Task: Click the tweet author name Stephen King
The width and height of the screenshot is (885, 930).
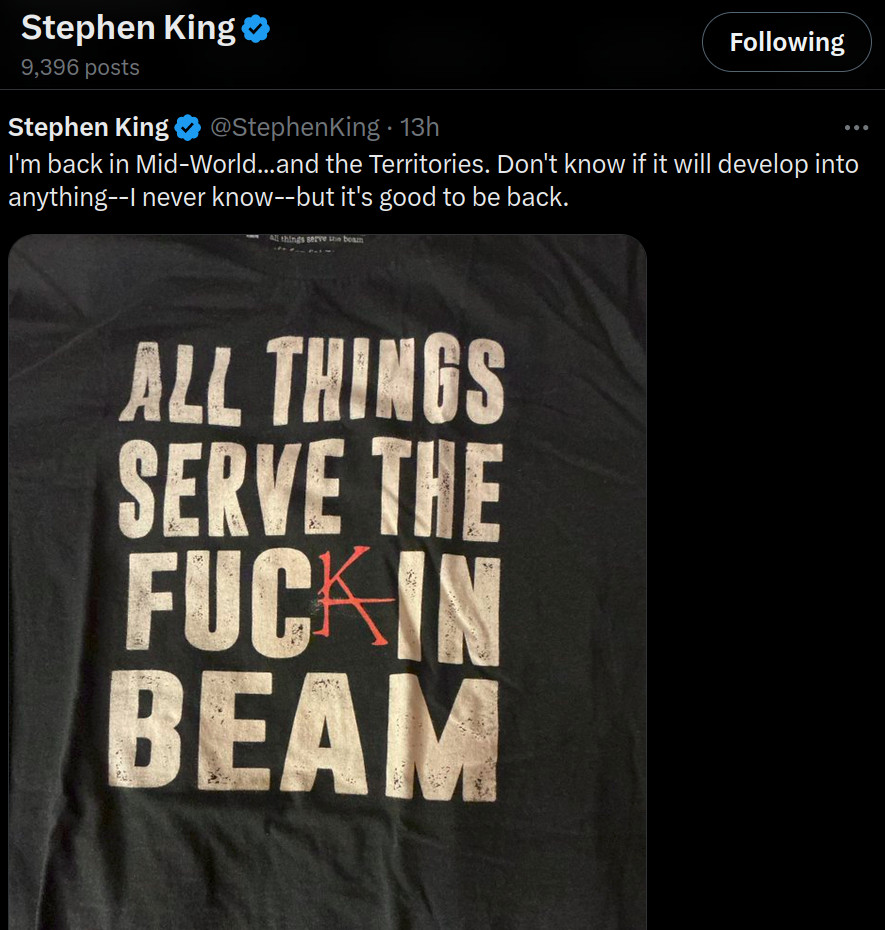Action: pos(88,128)
